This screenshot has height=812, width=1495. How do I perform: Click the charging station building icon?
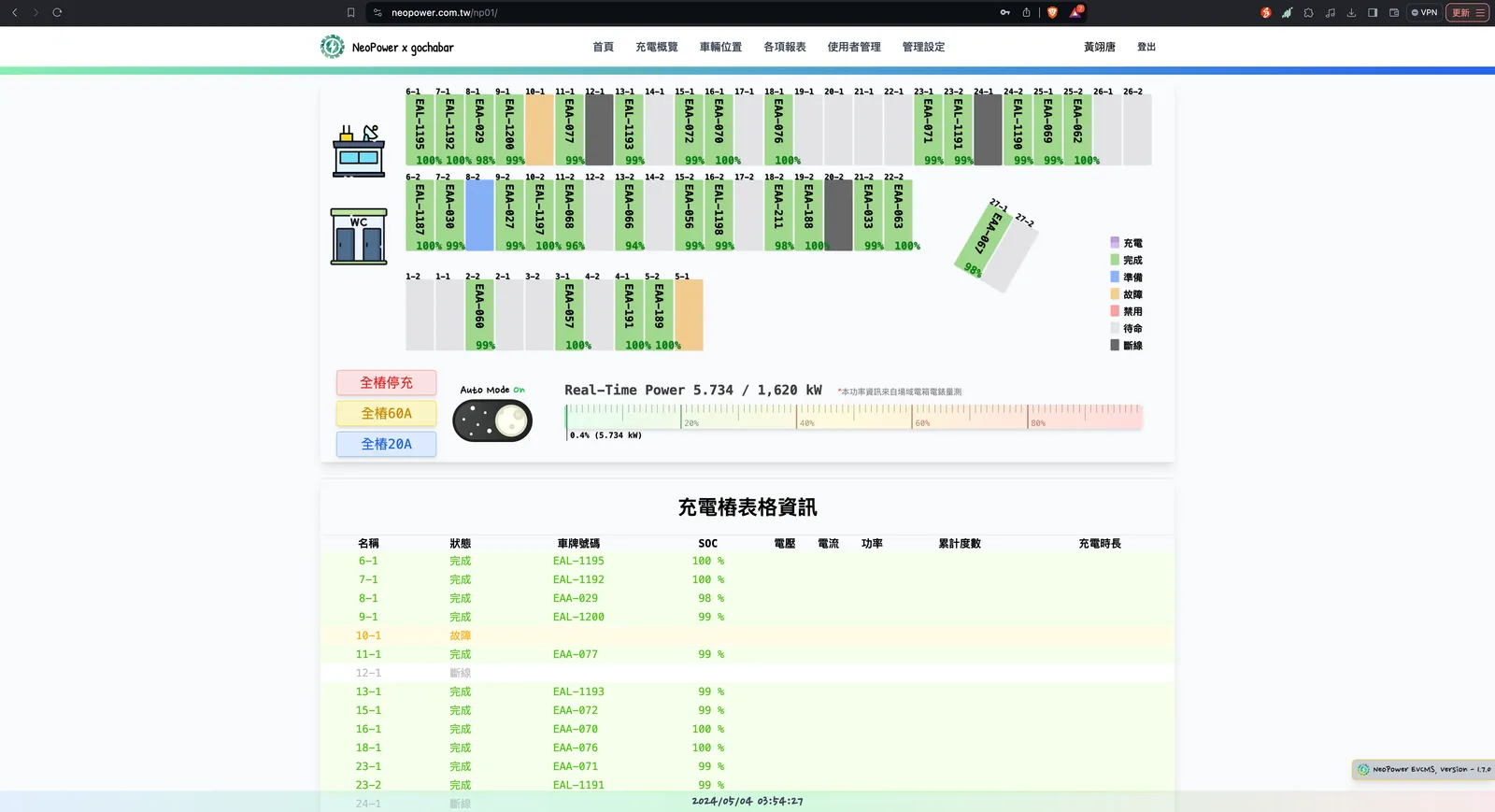(359, 150)
